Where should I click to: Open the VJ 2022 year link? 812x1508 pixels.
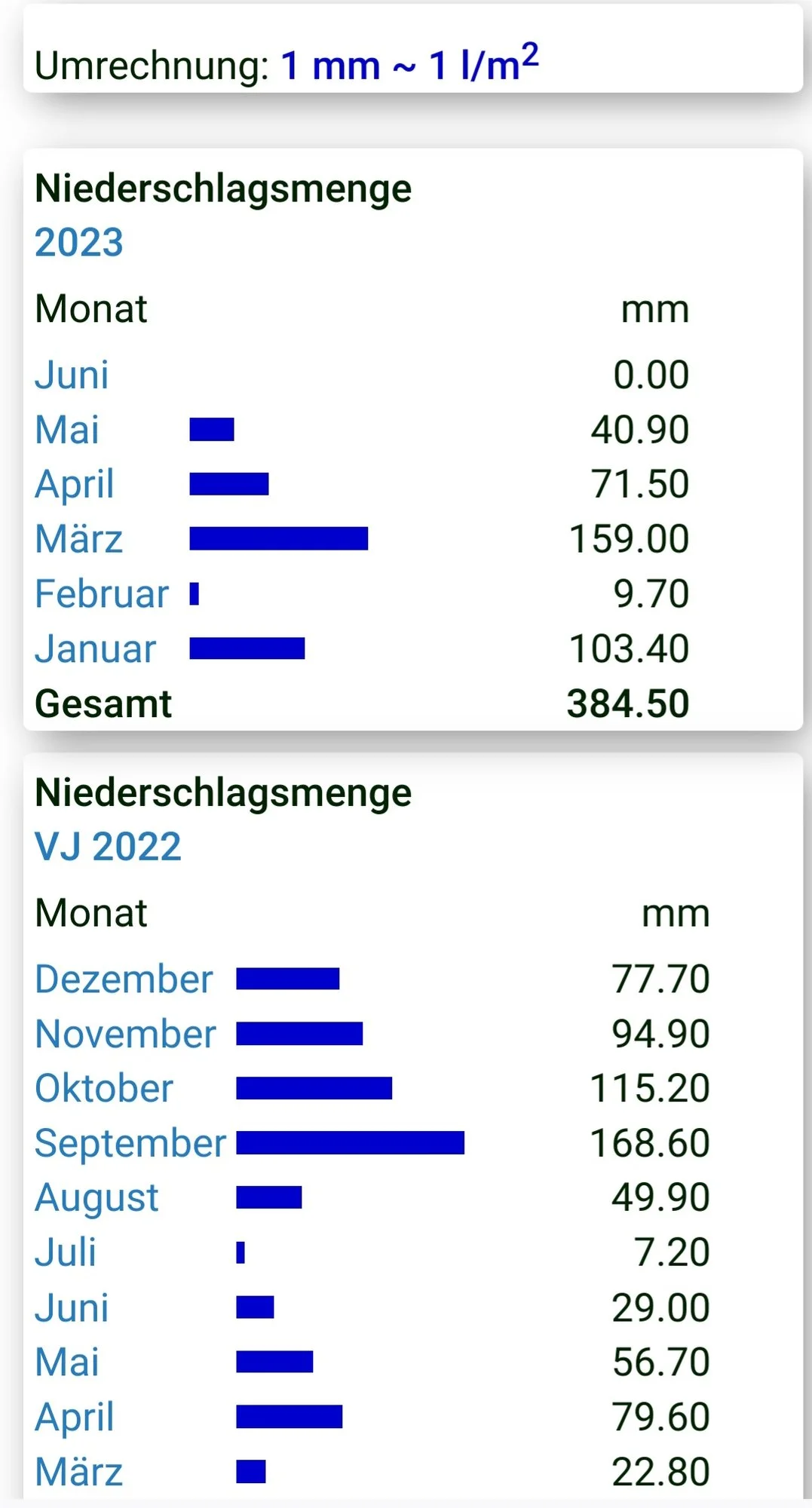[108, 847]
